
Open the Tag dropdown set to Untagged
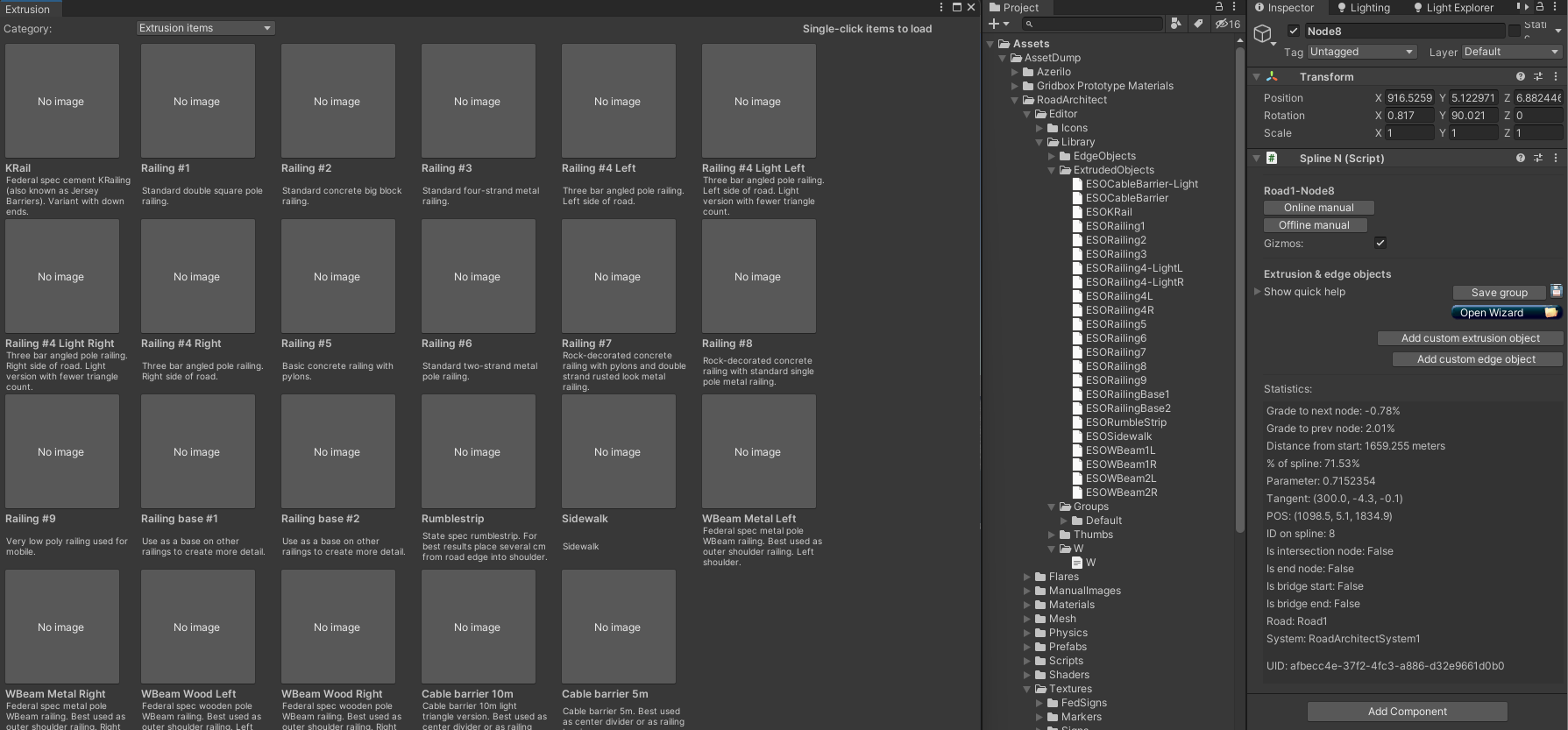click(x=1362, y=52)
